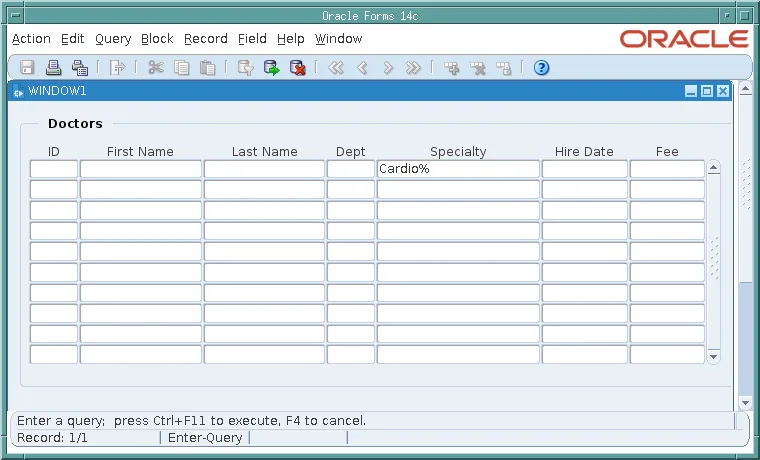Open the Query menu

click(x=113, y=39)
